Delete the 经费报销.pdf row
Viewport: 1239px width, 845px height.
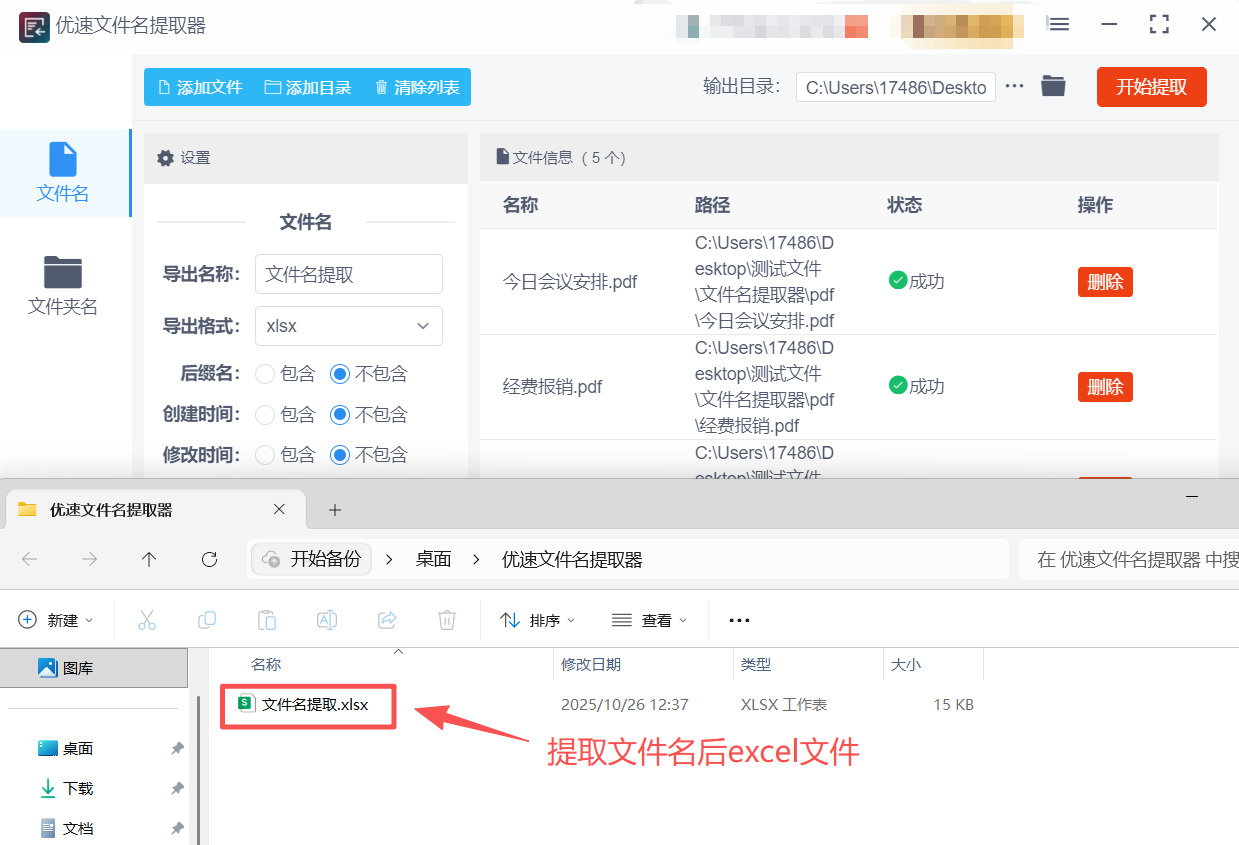(x=1105, y=387)
